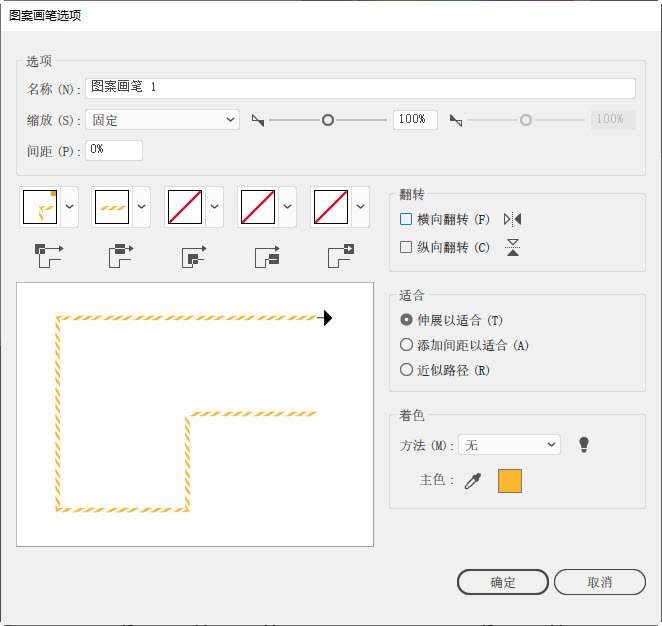Open the 方法 colorization method dropdown
662x626 pixels.
click(x=510, y=445)
